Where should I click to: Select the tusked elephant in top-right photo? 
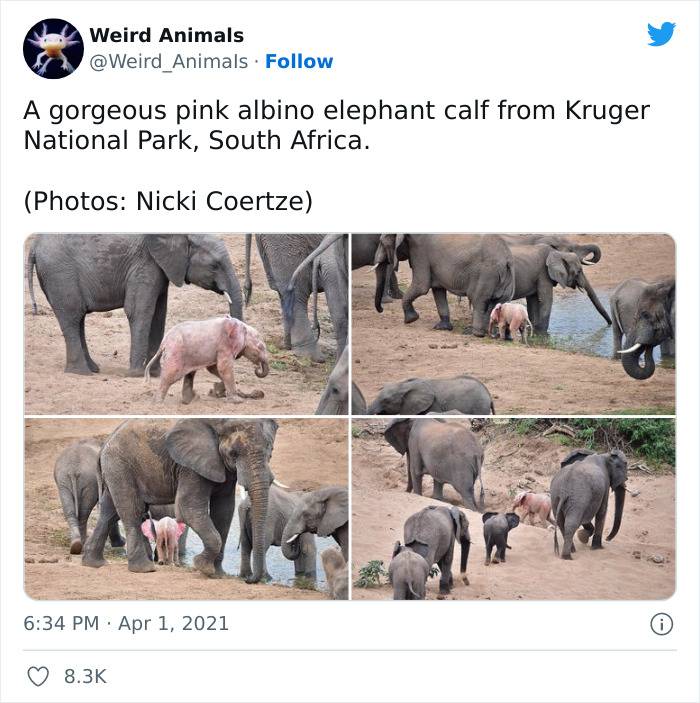tap(642, 328)
